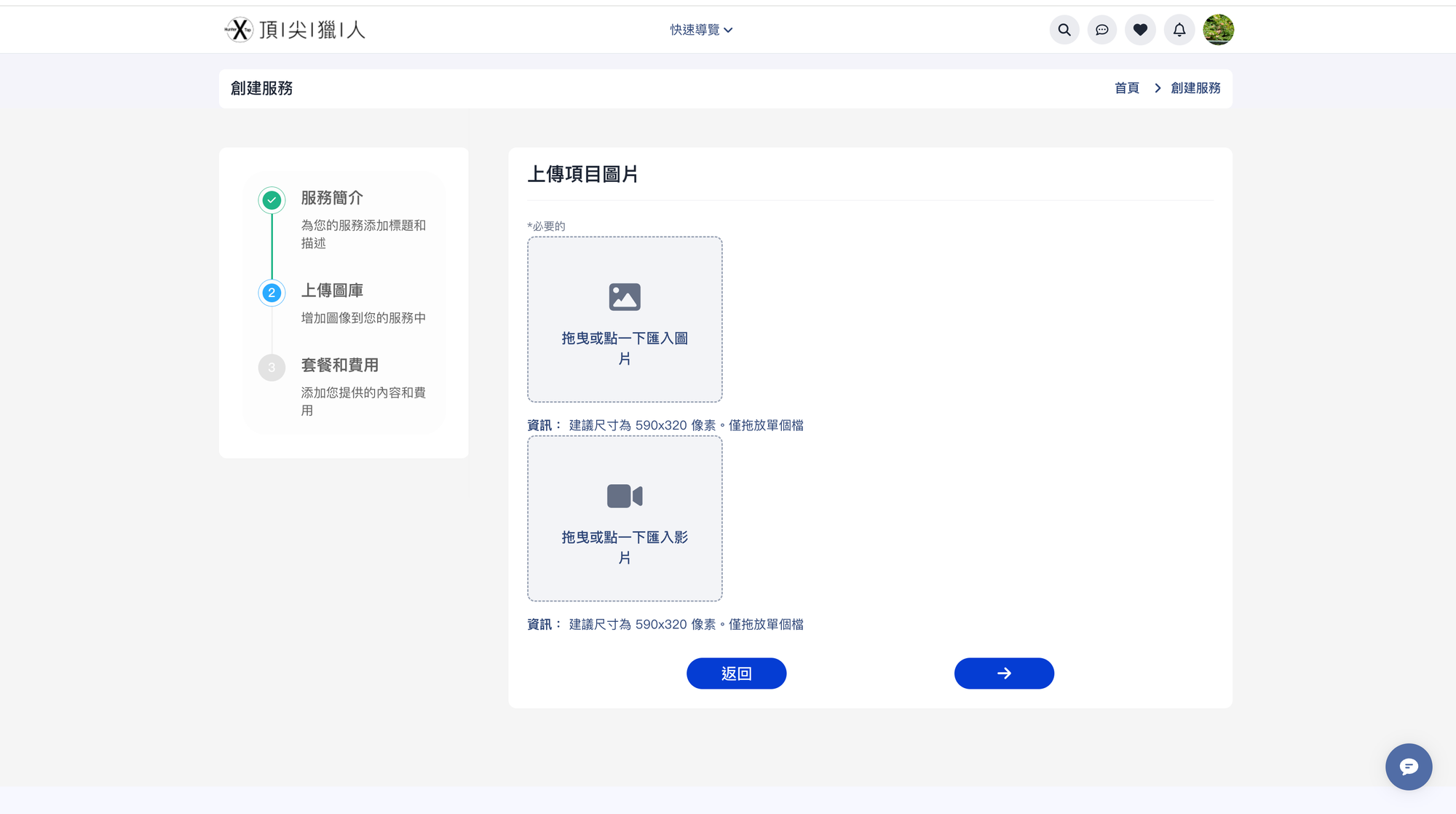This screenshot has width=1456, height=814.
Task: Click the image upload picture icon
Action: (625, 297)
